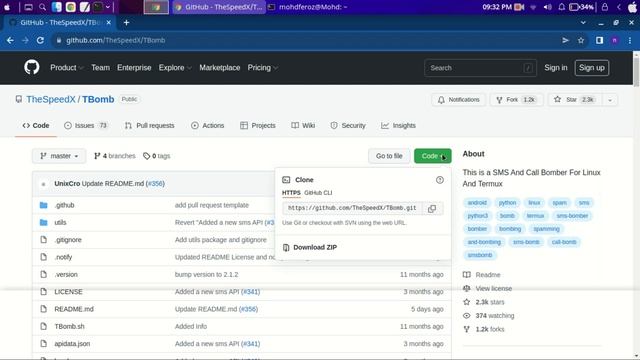Open the Pull requests tab
Image resolution: width=640 pixels, height=360 pixels.
[x=149, y=126]
